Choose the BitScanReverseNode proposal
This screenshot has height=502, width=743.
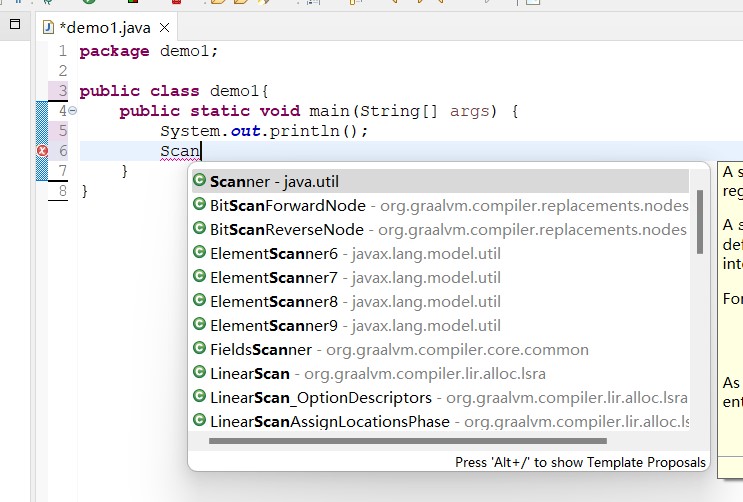[440, 229]
